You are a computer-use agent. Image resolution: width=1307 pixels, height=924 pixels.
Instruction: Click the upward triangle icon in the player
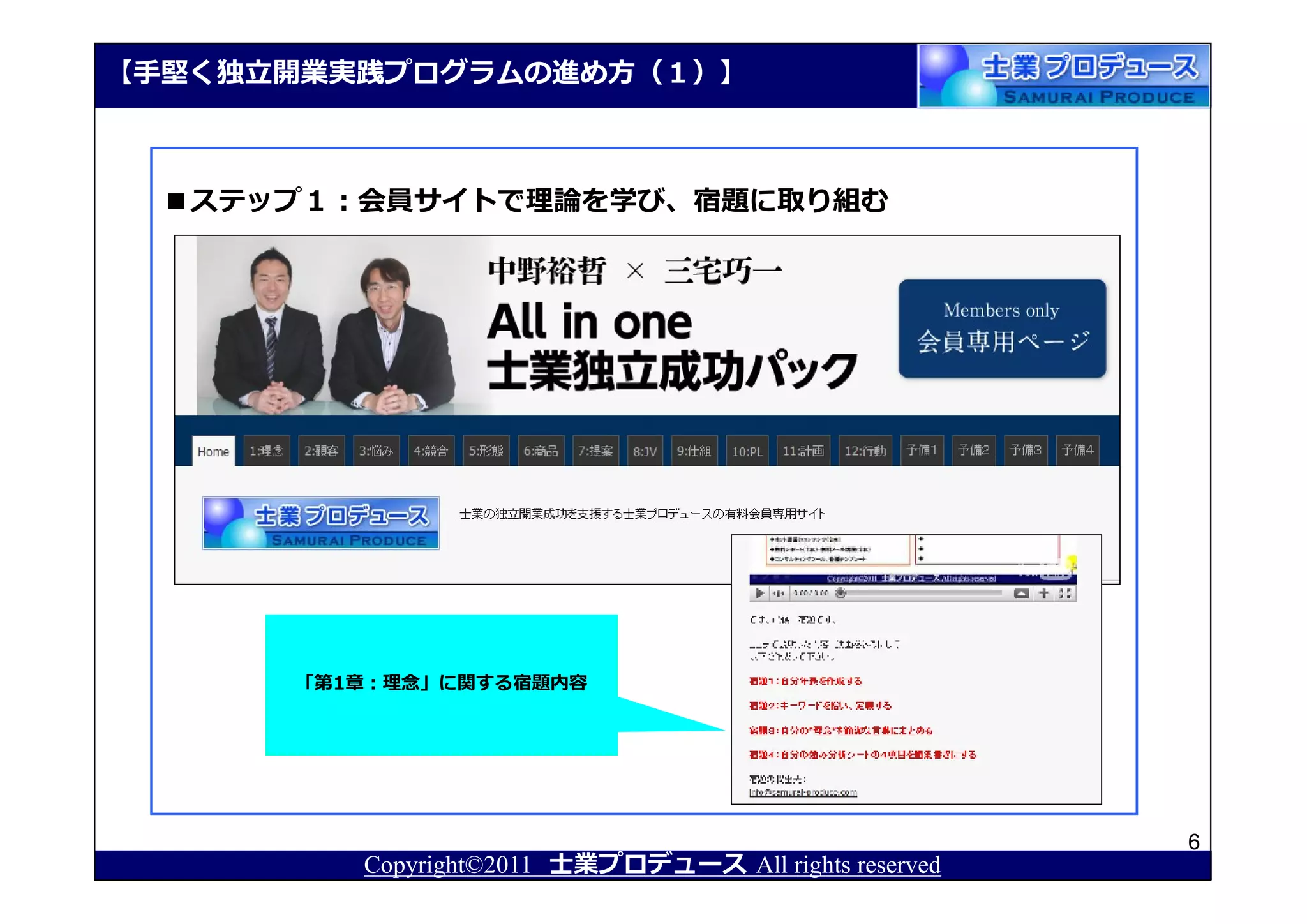tap(1021, 593)
